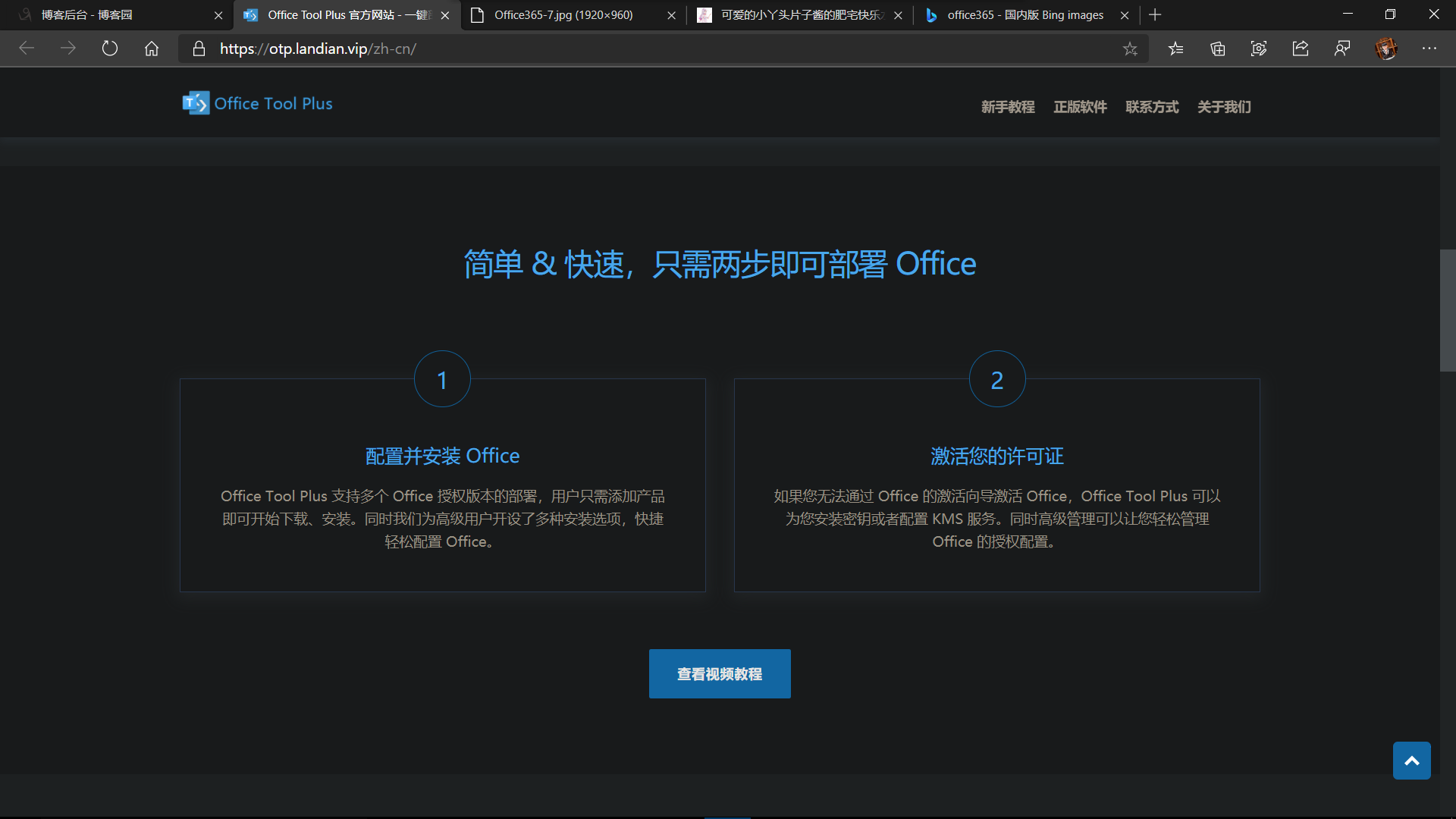Open the Collections panel
This screenshot has width=1456, height=819.
(x=1217, y=49)
